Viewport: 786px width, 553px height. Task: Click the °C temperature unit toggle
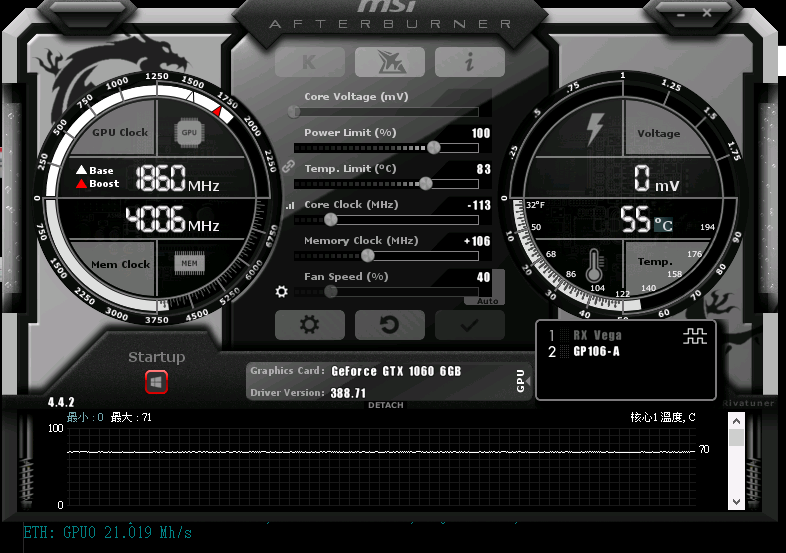point(663,225)
